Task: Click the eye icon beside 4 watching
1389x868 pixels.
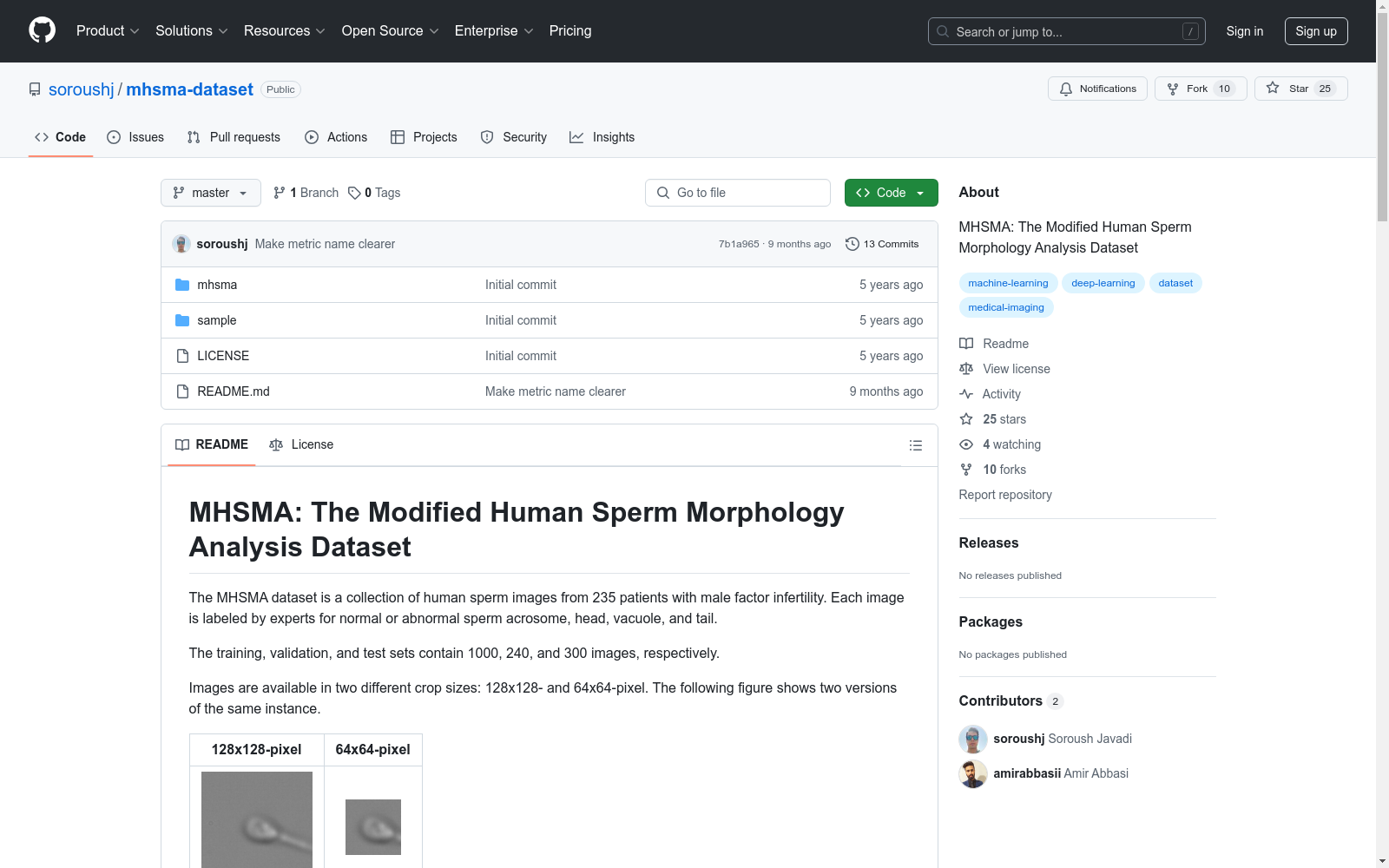Action: [x=966, y=444]
